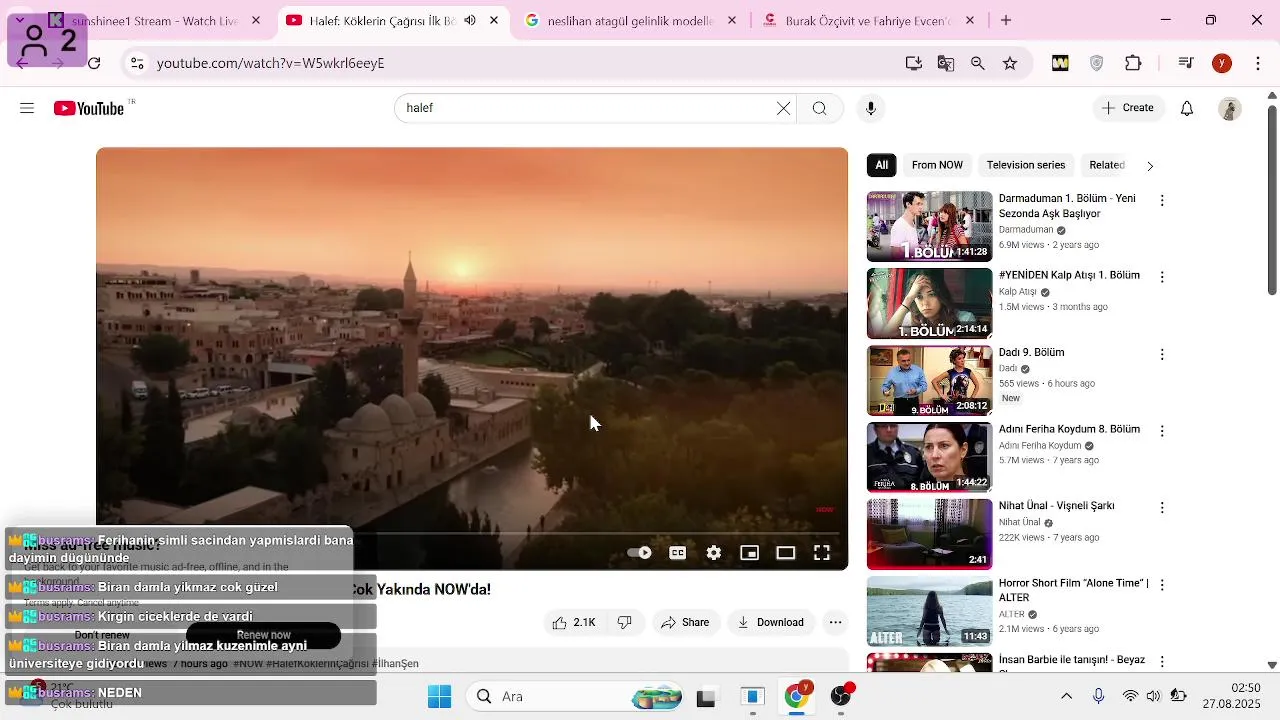Click the Share button
This screenshot has width=1280, height=720.
point(686,622)
